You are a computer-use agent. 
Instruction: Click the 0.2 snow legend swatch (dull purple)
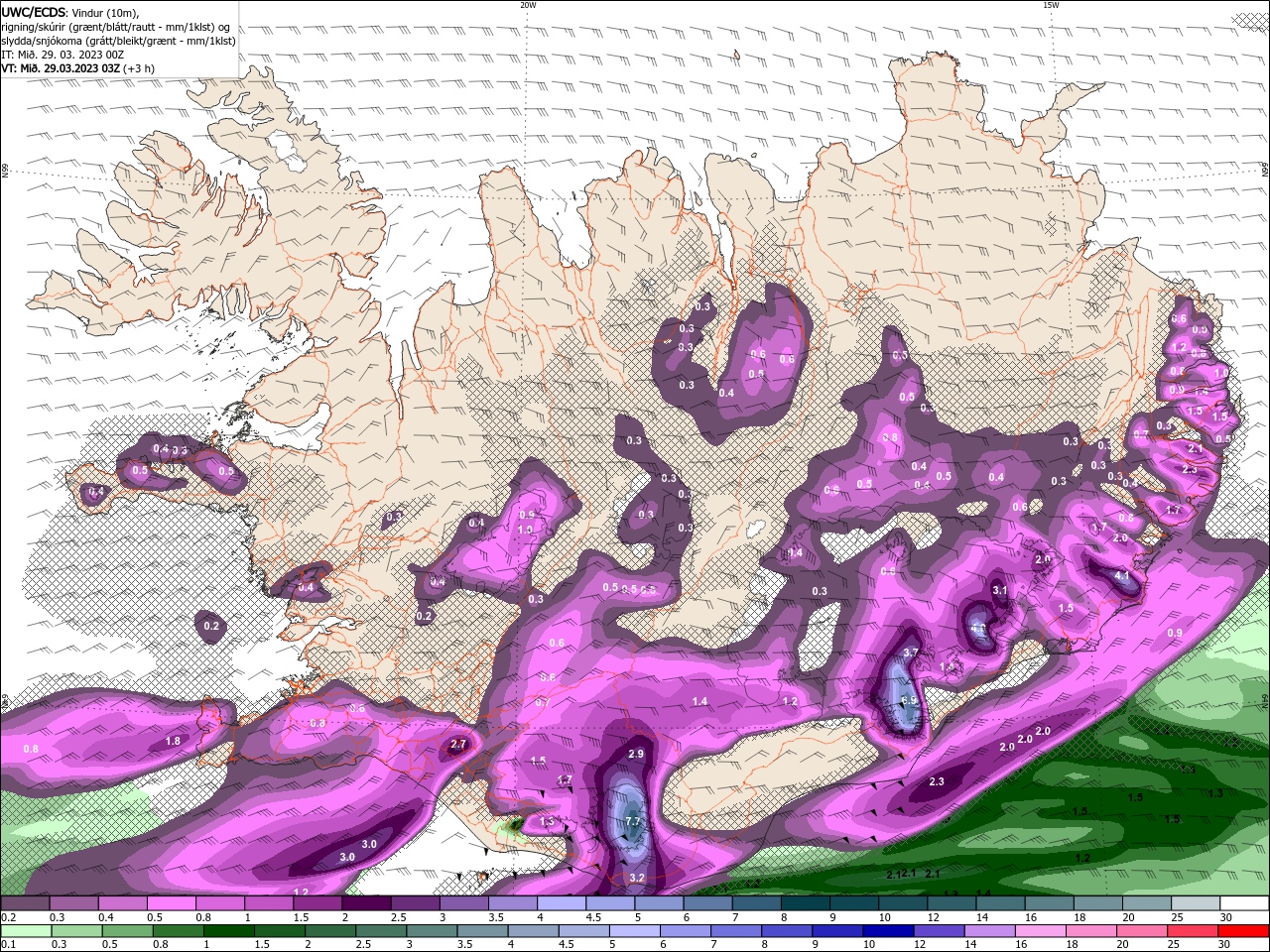(x=26, y=903)
